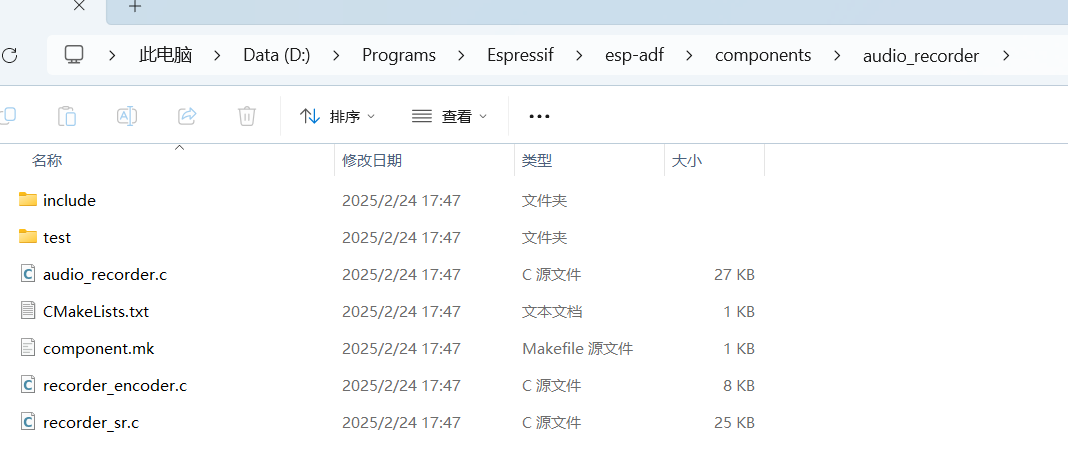Sort by 名称 column header
The height and width of the screenshot is (468, 1068).
pyautogui.click(x=47, y=160)
